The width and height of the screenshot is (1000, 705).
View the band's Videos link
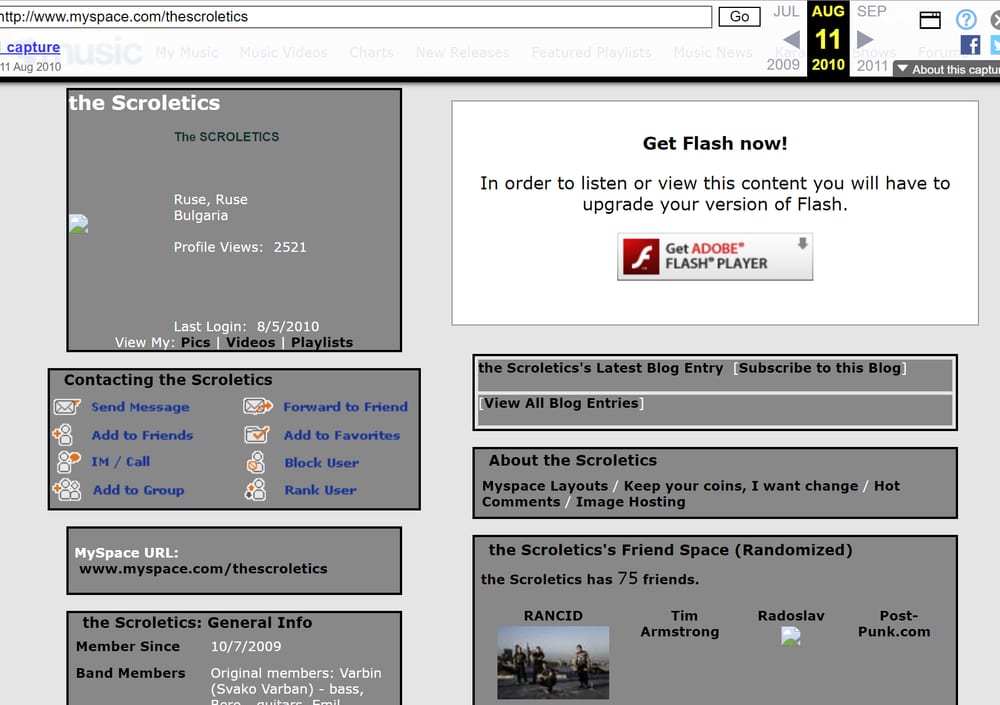click(x=251, y=342)
